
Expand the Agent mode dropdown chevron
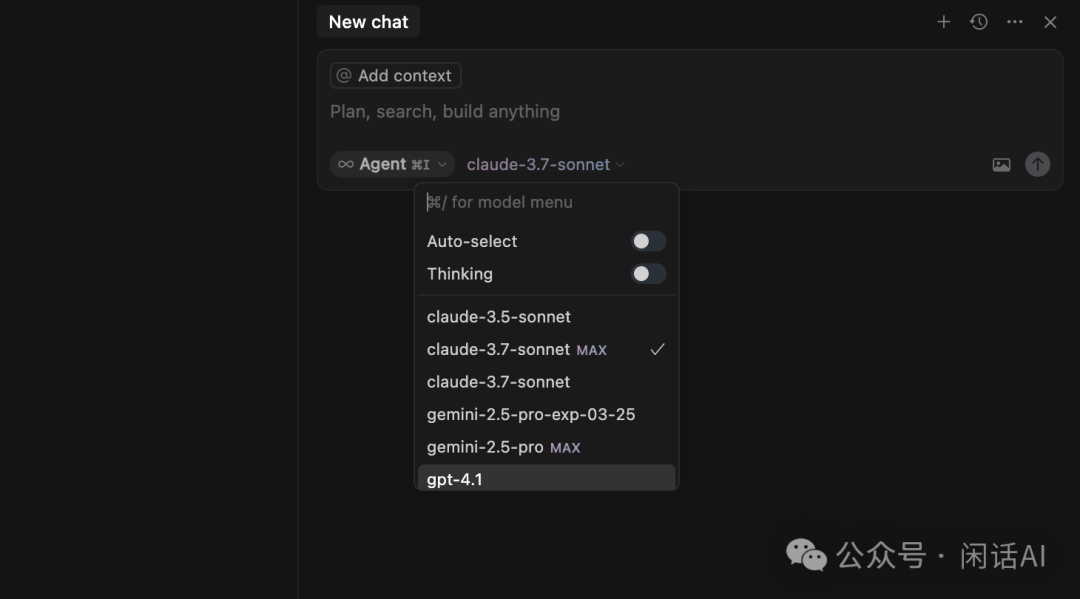[x=442, y=165]
